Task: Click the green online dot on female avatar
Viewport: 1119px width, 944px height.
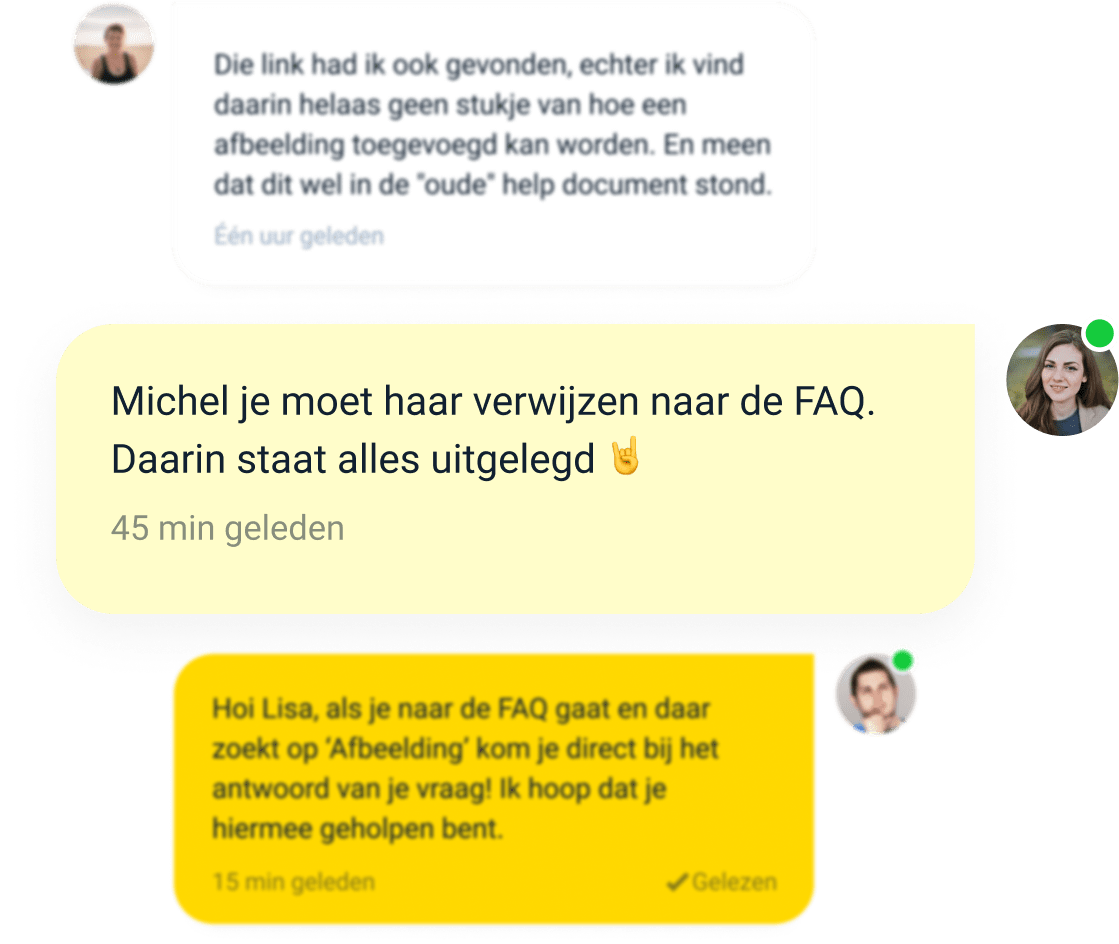Action: point(1100,334)
